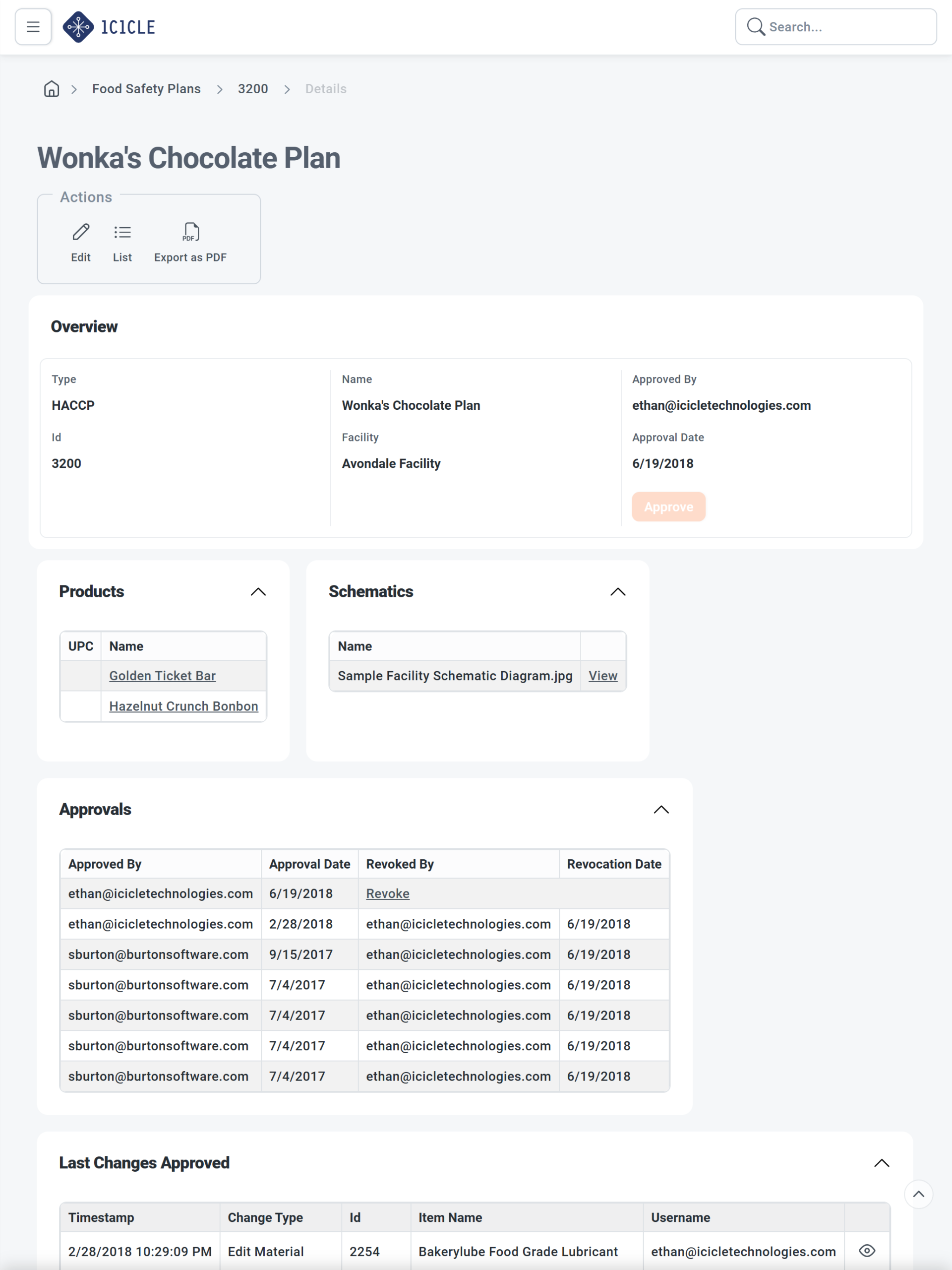Collapse the Schematics panel
Image resolution: width=952 pixels, height=1270 pixels.
(x=618, y=591)
